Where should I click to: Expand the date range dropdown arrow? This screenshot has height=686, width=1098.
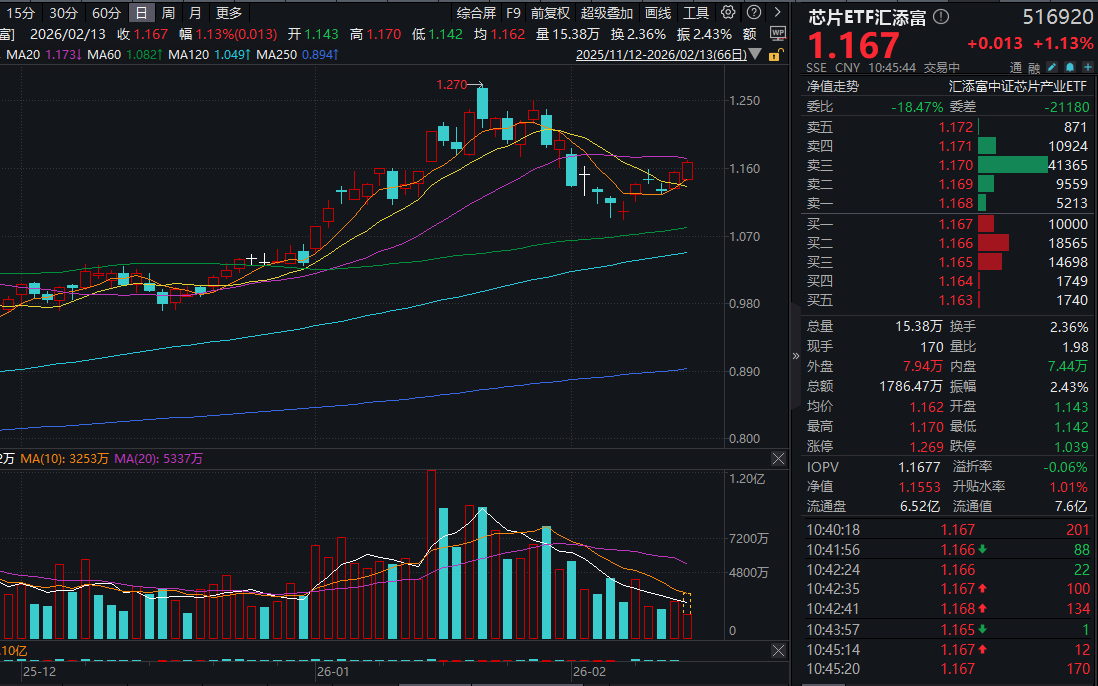coord(756,54)
